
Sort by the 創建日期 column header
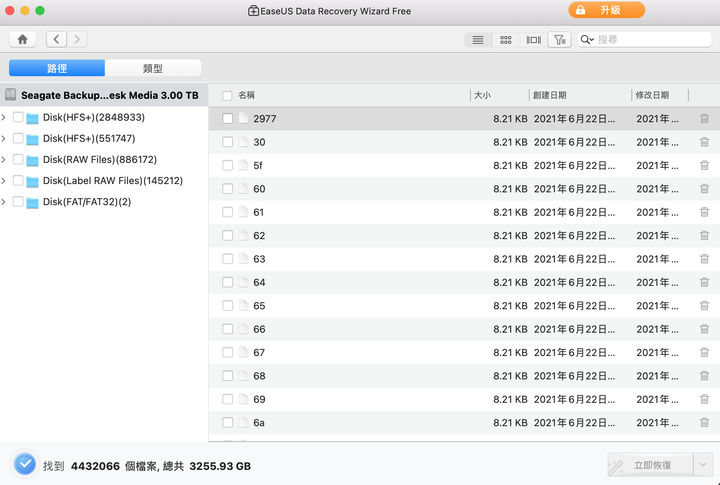click(549, 95)
